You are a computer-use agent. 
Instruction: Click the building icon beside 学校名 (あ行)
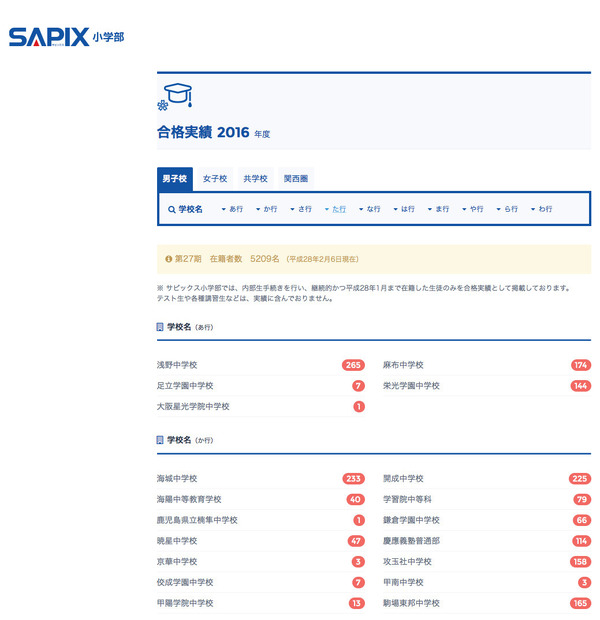click(x=160, y=327)
